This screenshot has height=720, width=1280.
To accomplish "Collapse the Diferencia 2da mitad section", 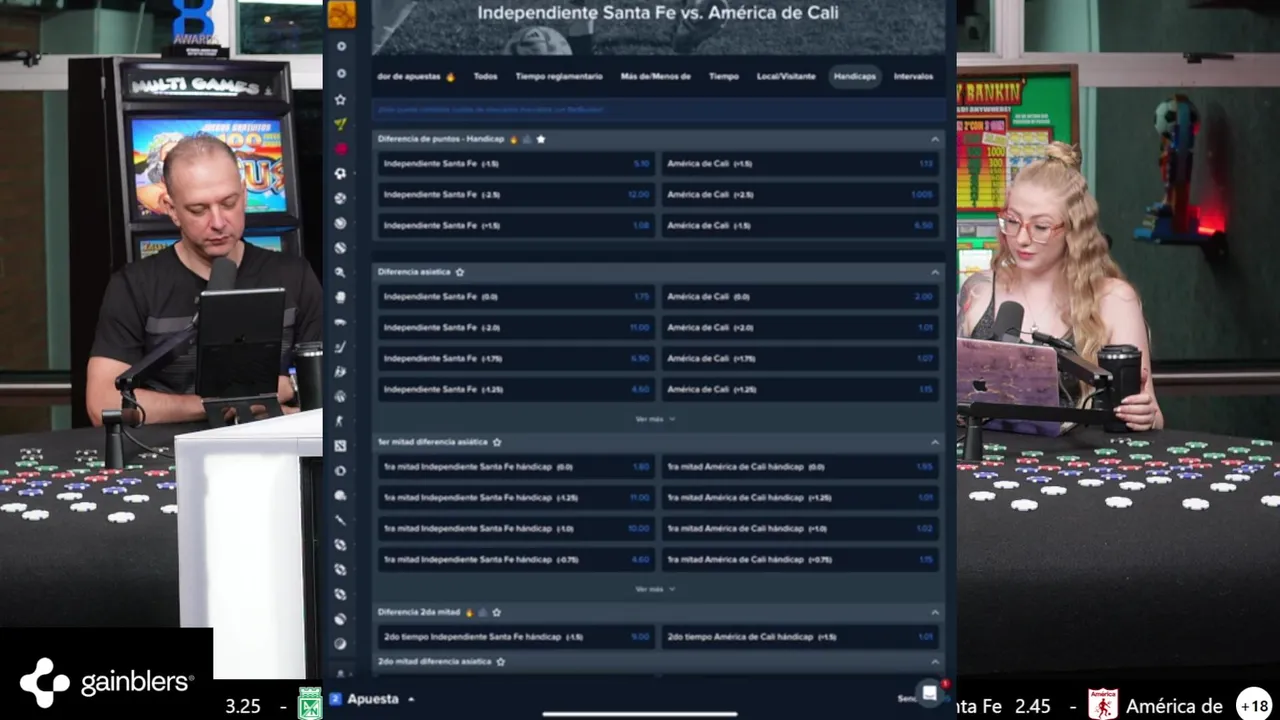I will [x=935, y=612].
